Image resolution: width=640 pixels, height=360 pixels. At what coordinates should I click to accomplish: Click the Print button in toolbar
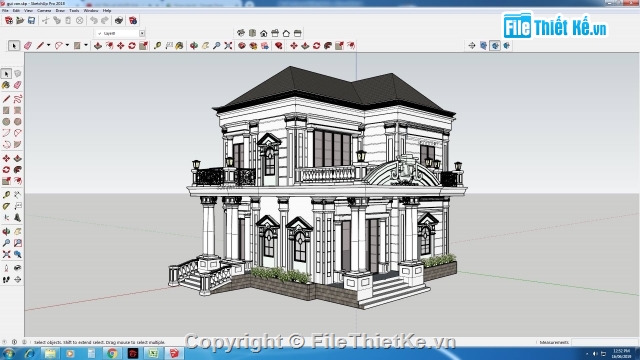tap(119, 20)
